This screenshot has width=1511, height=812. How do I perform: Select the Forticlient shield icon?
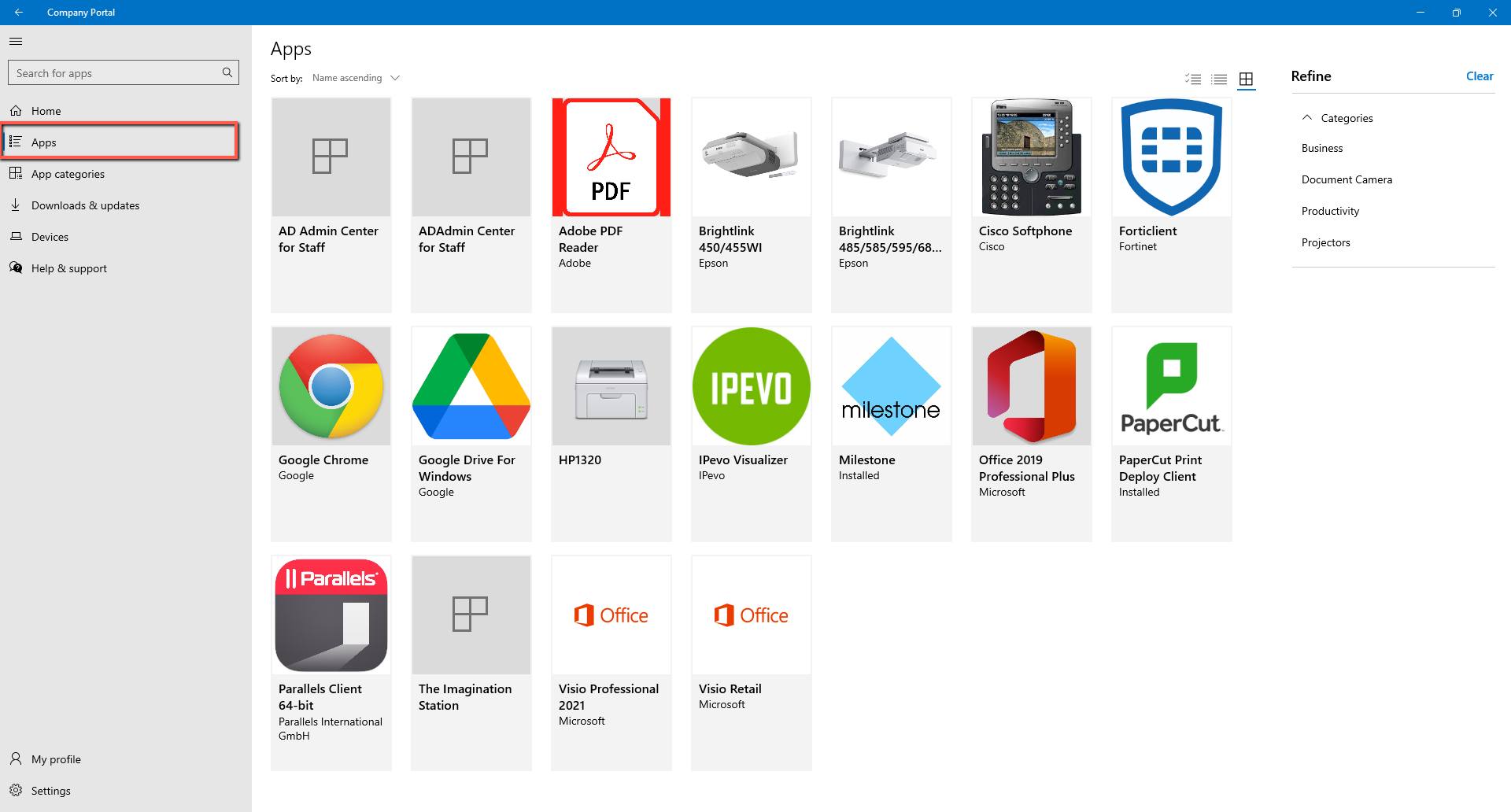click(x=1171, y=157)
